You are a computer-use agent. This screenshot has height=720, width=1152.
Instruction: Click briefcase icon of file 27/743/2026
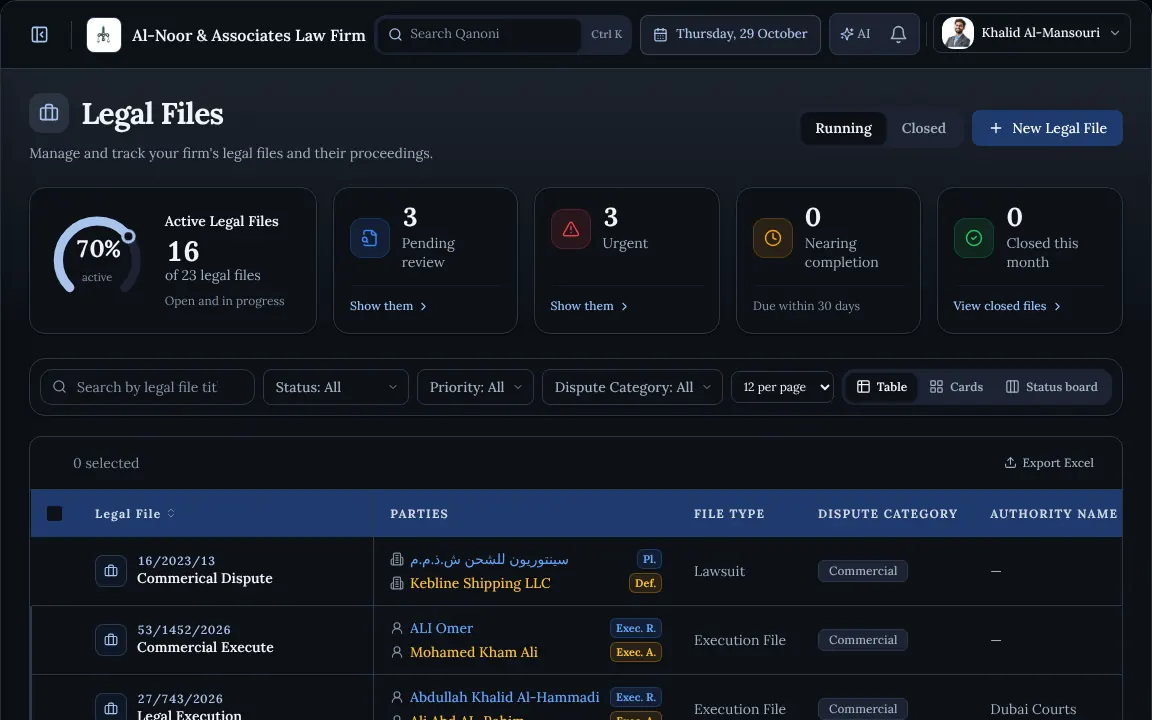(x=111, y=708)
